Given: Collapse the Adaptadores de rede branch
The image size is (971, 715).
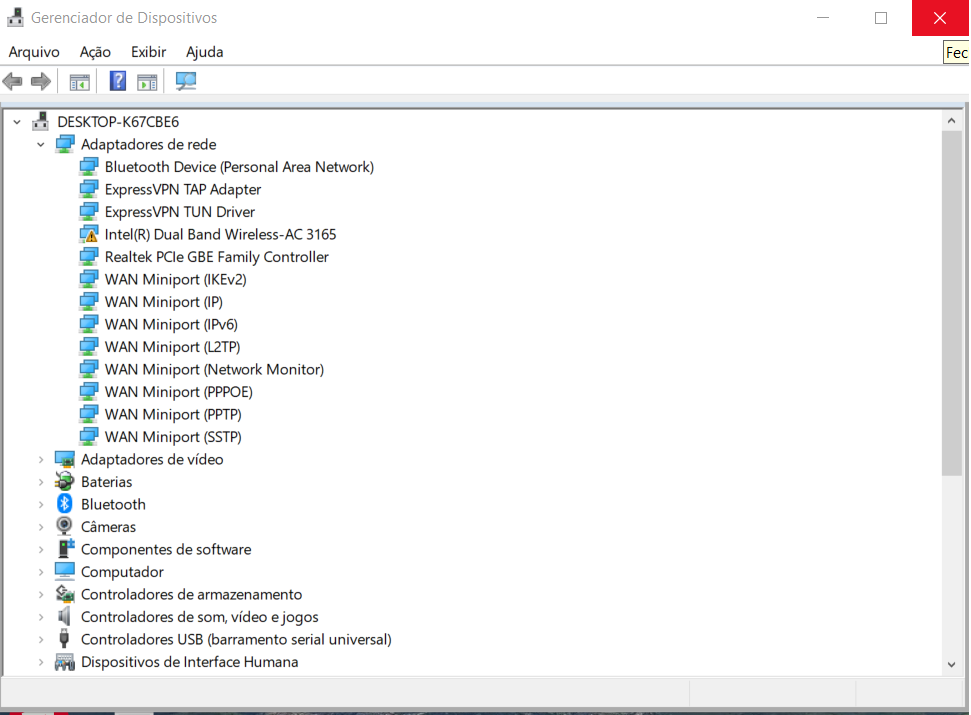Looking at the screenshot, I should coord(41,144).
